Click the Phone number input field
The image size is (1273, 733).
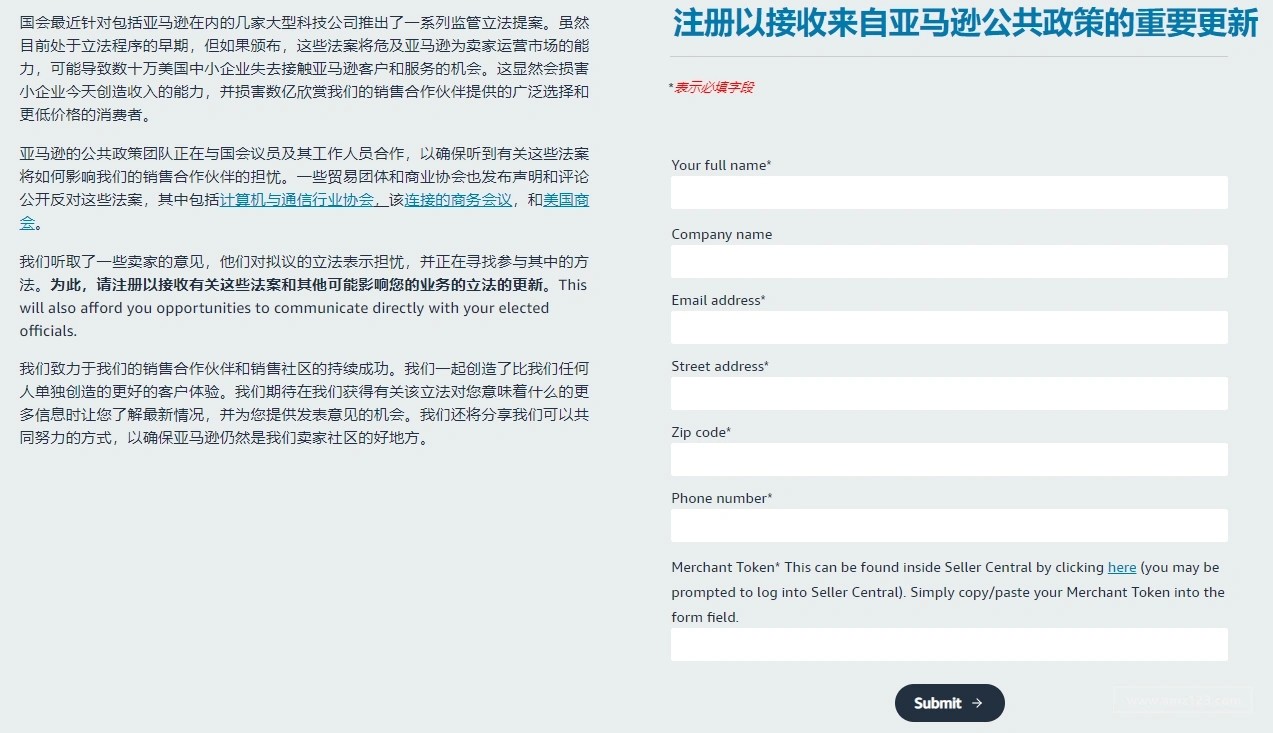948,525
